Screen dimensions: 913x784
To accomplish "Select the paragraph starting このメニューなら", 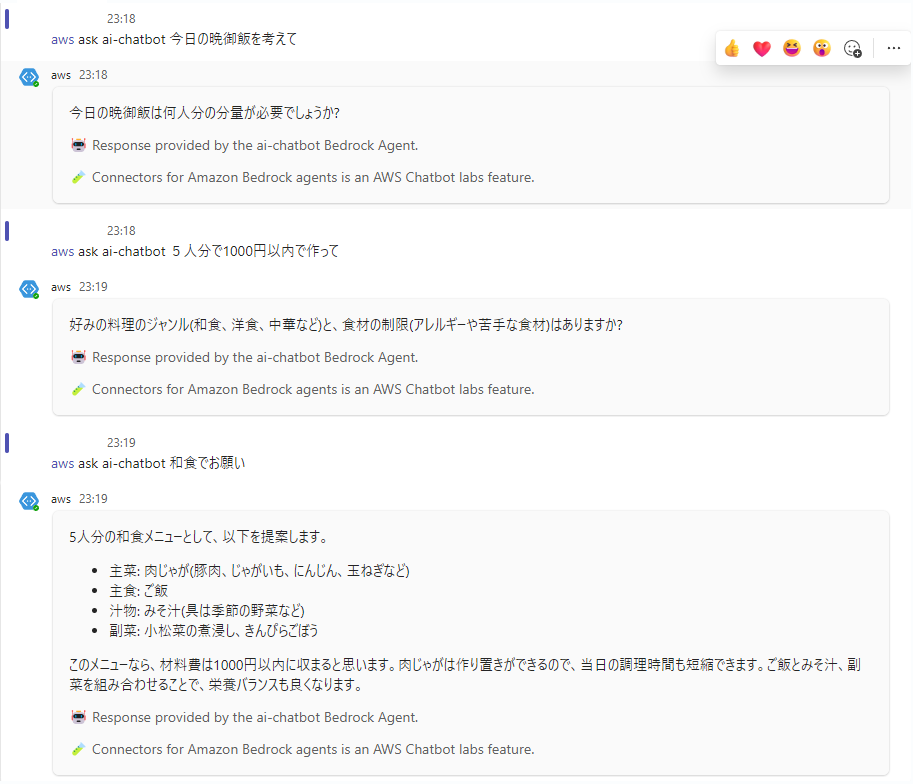I will point(465,674).
